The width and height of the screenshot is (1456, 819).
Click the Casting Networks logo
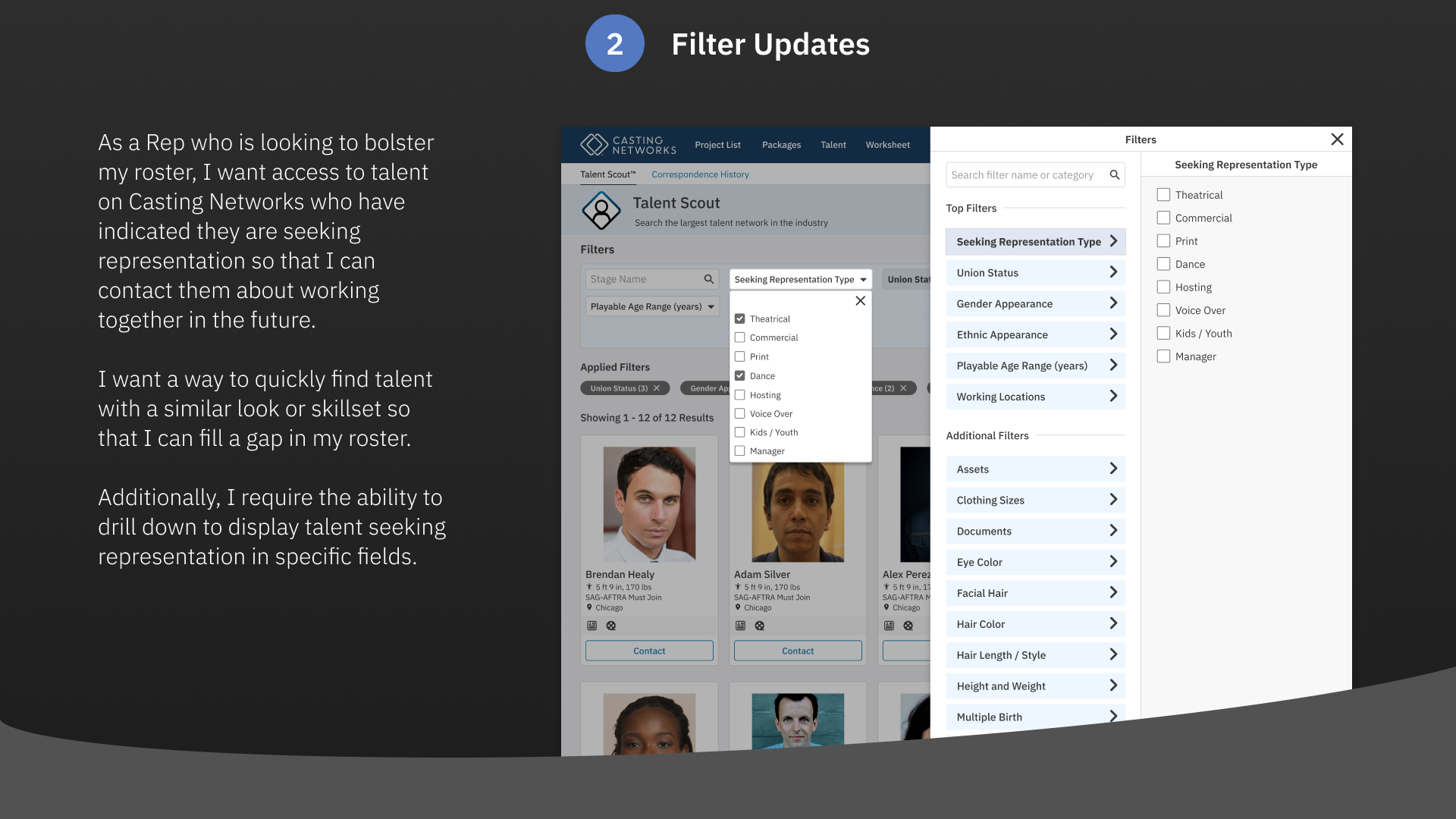tap(628, 145)
